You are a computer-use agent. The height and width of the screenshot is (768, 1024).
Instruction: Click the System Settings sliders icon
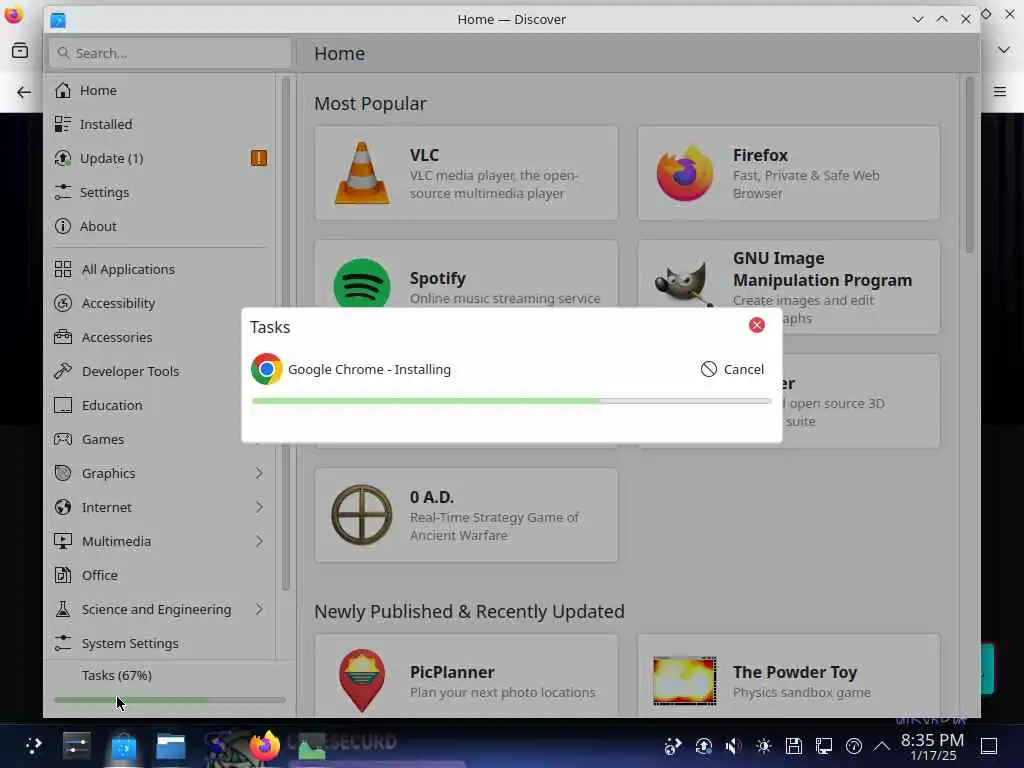pos(63,643)
